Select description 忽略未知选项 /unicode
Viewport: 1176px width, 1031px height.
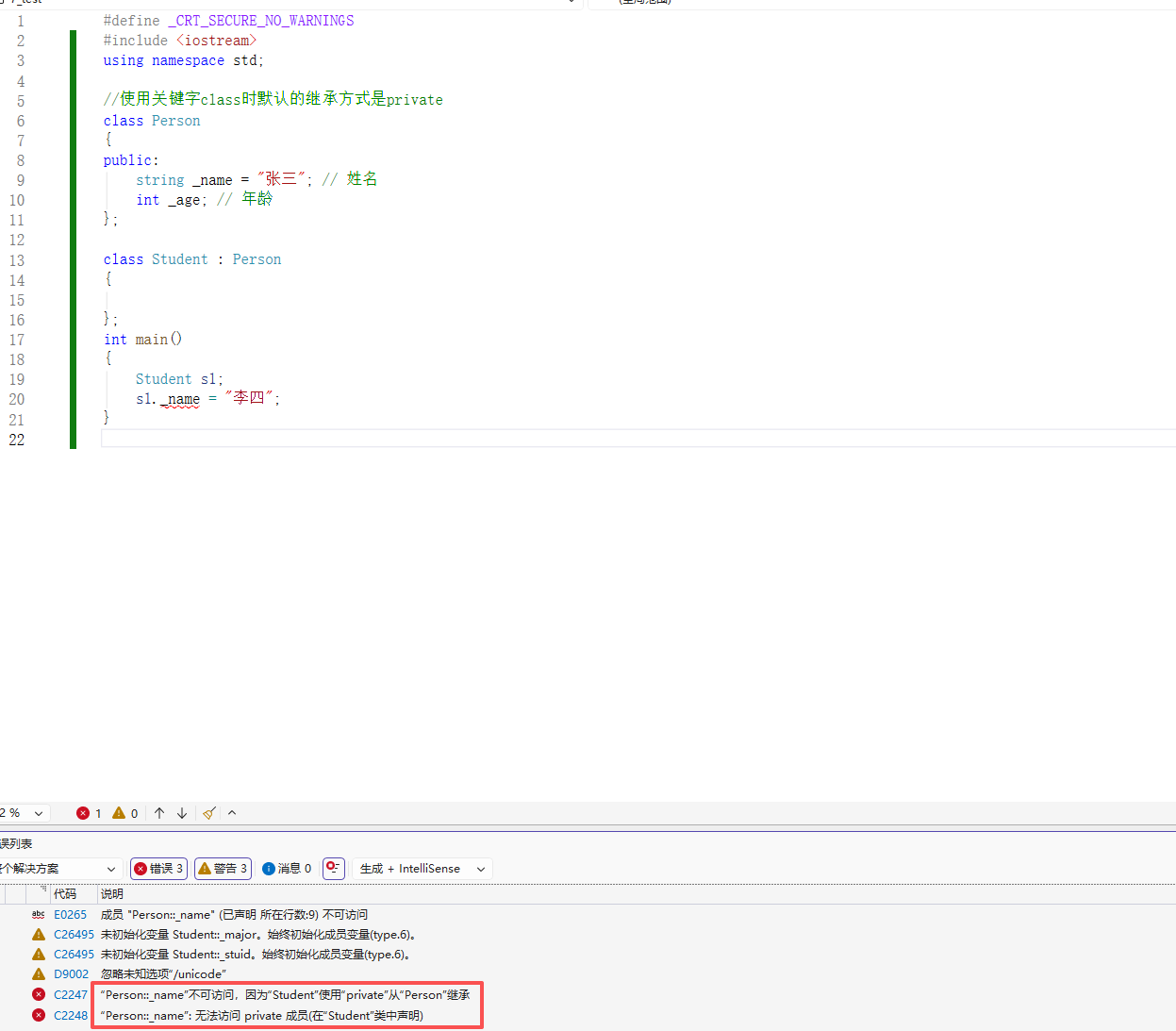point(163,974)
